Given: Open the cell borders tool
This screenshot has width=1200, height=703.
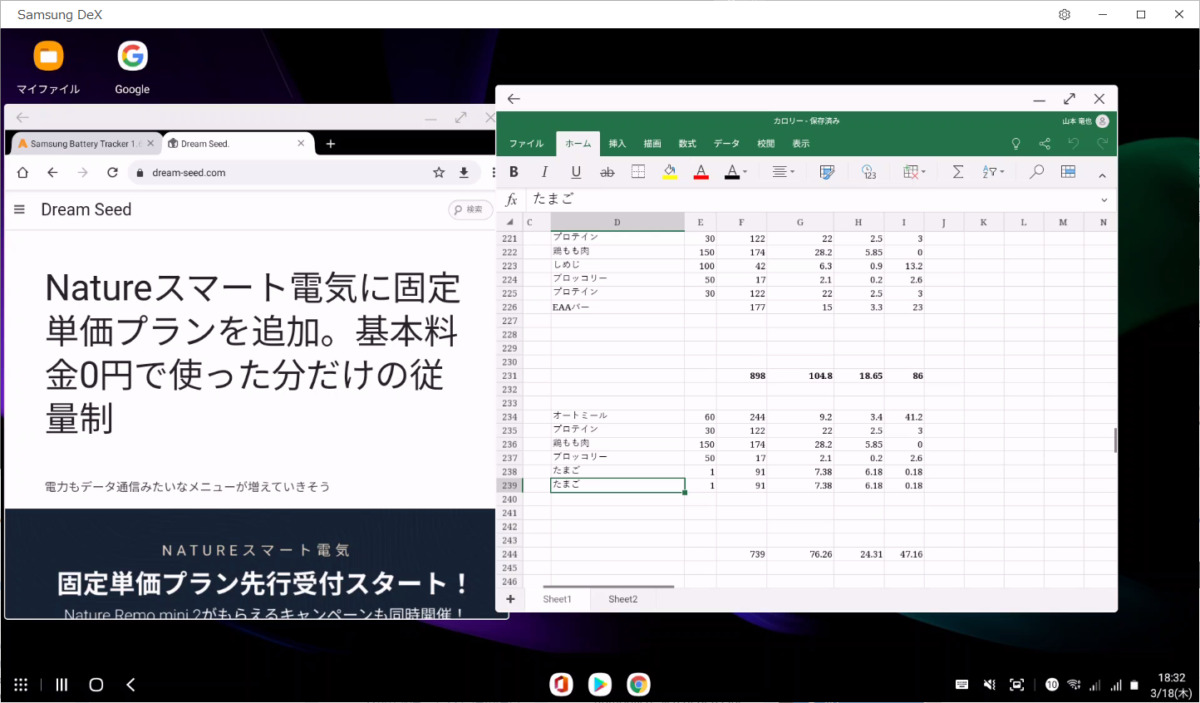Looking at the screenshot, I should 638,172.
